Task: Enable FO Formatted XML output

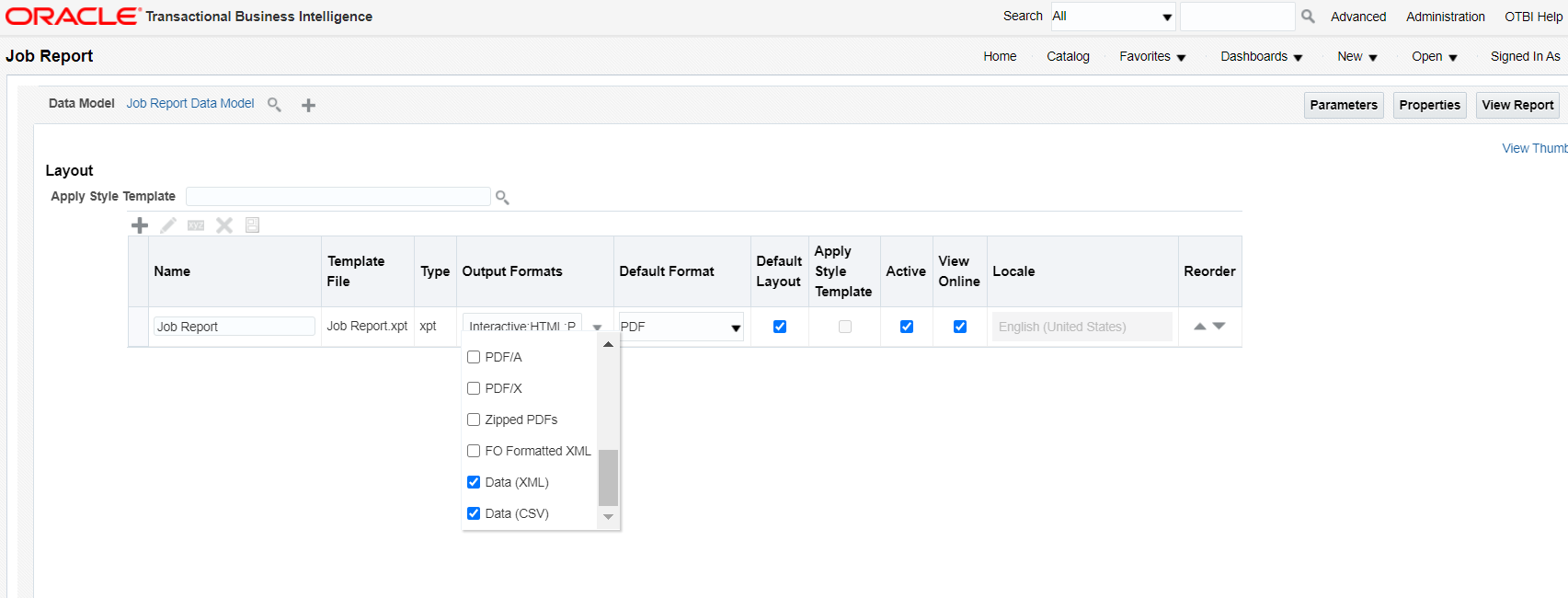Action: (x=474, y=451)
